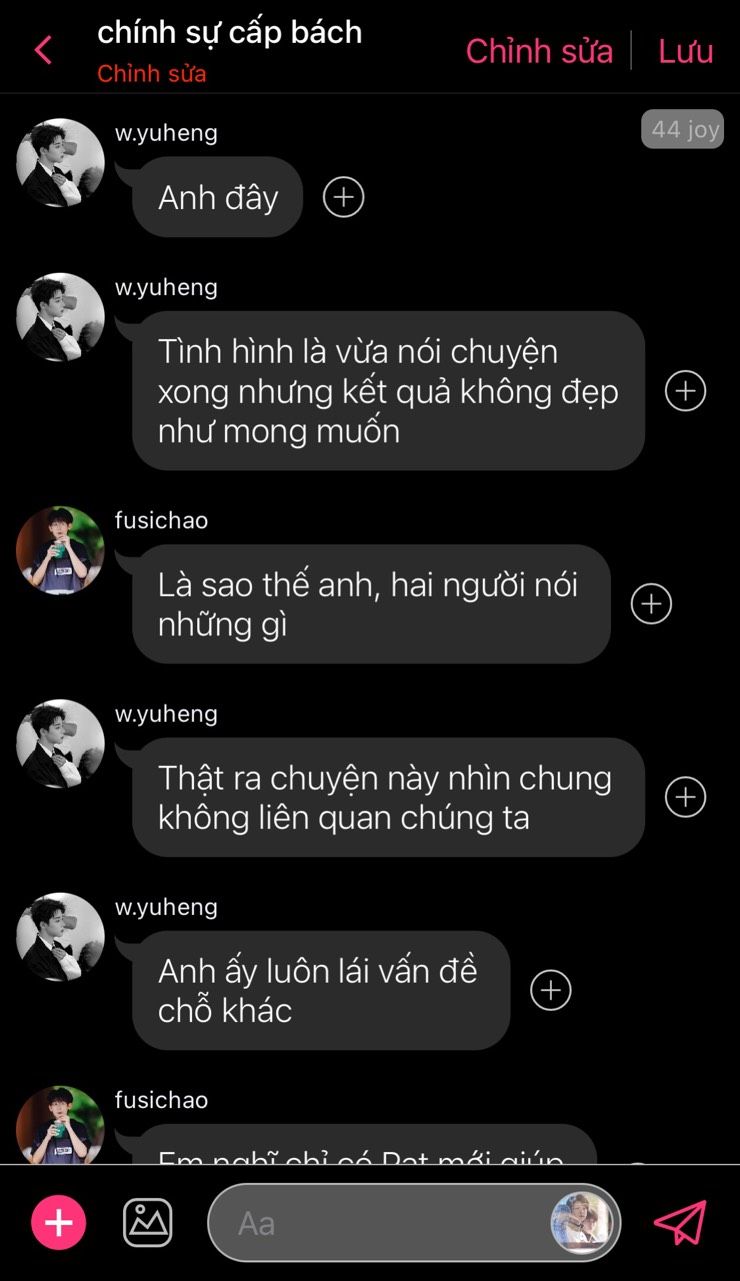Click plus icon beside "Thật ra chuyện này" message
Viewport: 740px width, 1281px height.
click(x=686, y=797)
